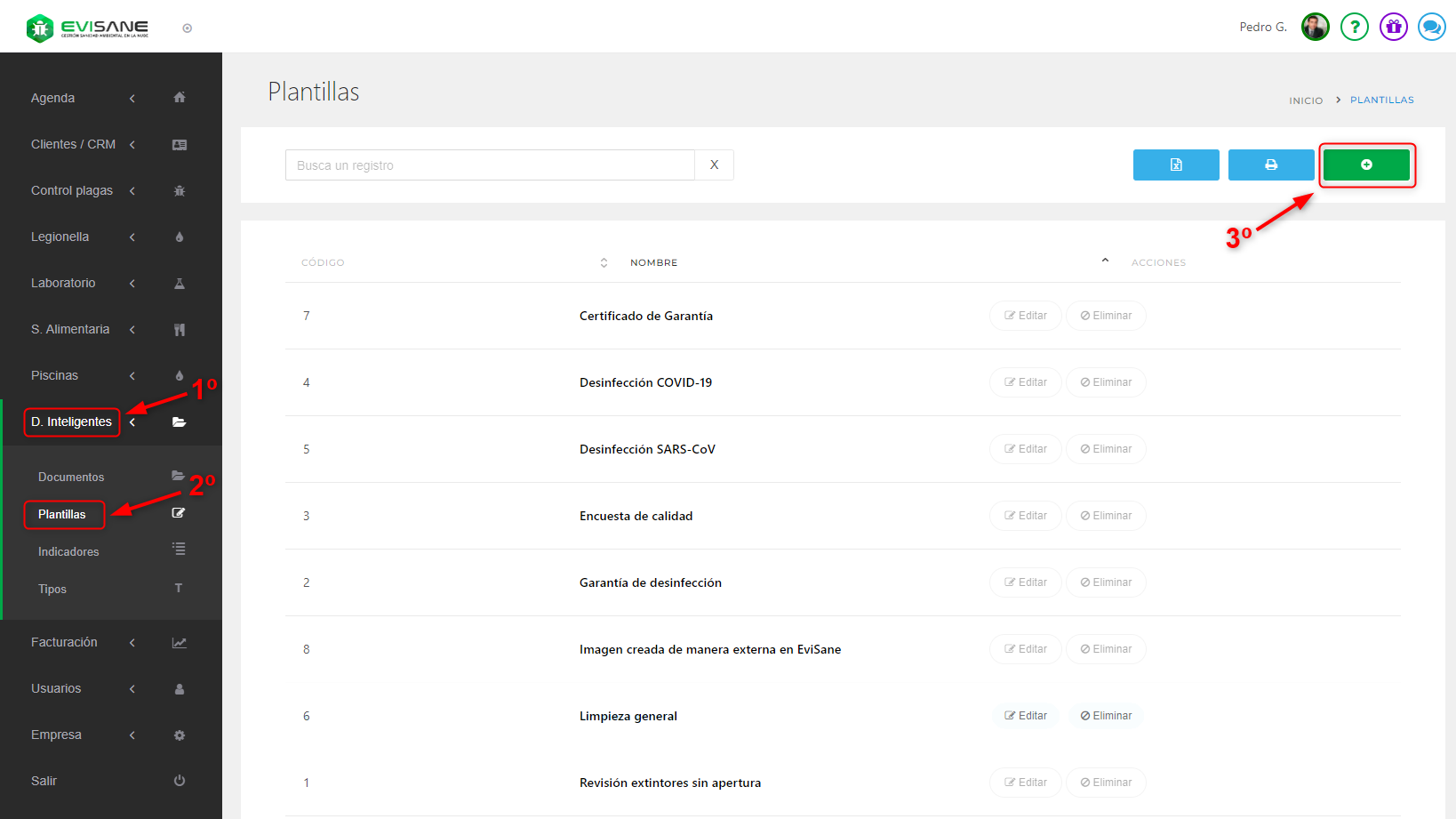Open the help question mark icon
Screen dimensions: 1456x819
pyautogui.click(x=1354, y=27)
